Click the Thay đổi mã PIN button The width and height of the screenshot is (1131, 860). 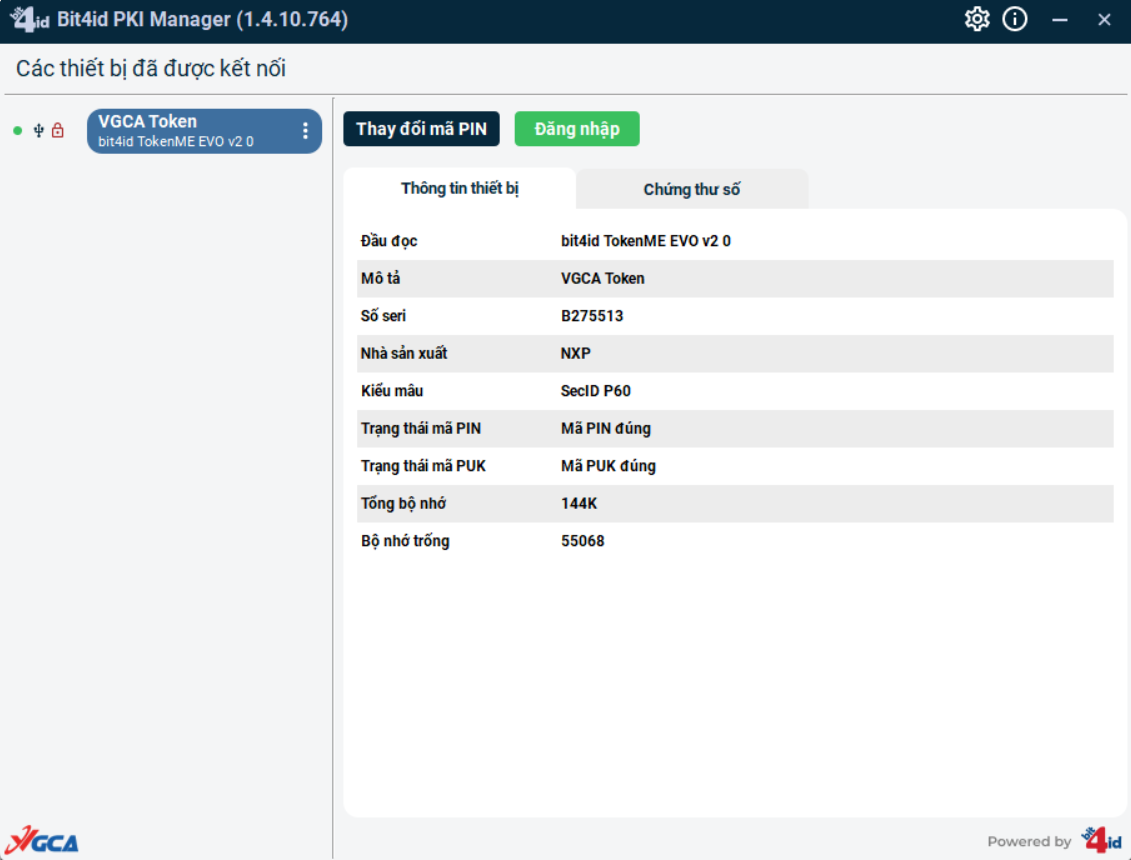click(421, 129)
